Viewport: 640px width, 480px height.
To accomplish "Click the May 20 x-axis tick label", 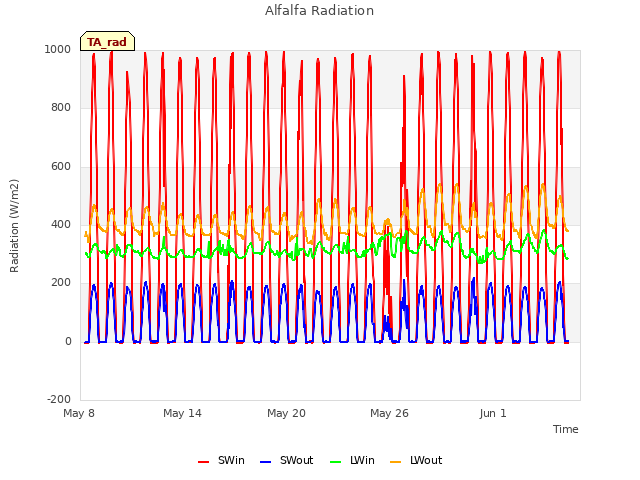I will click(286, 413).
